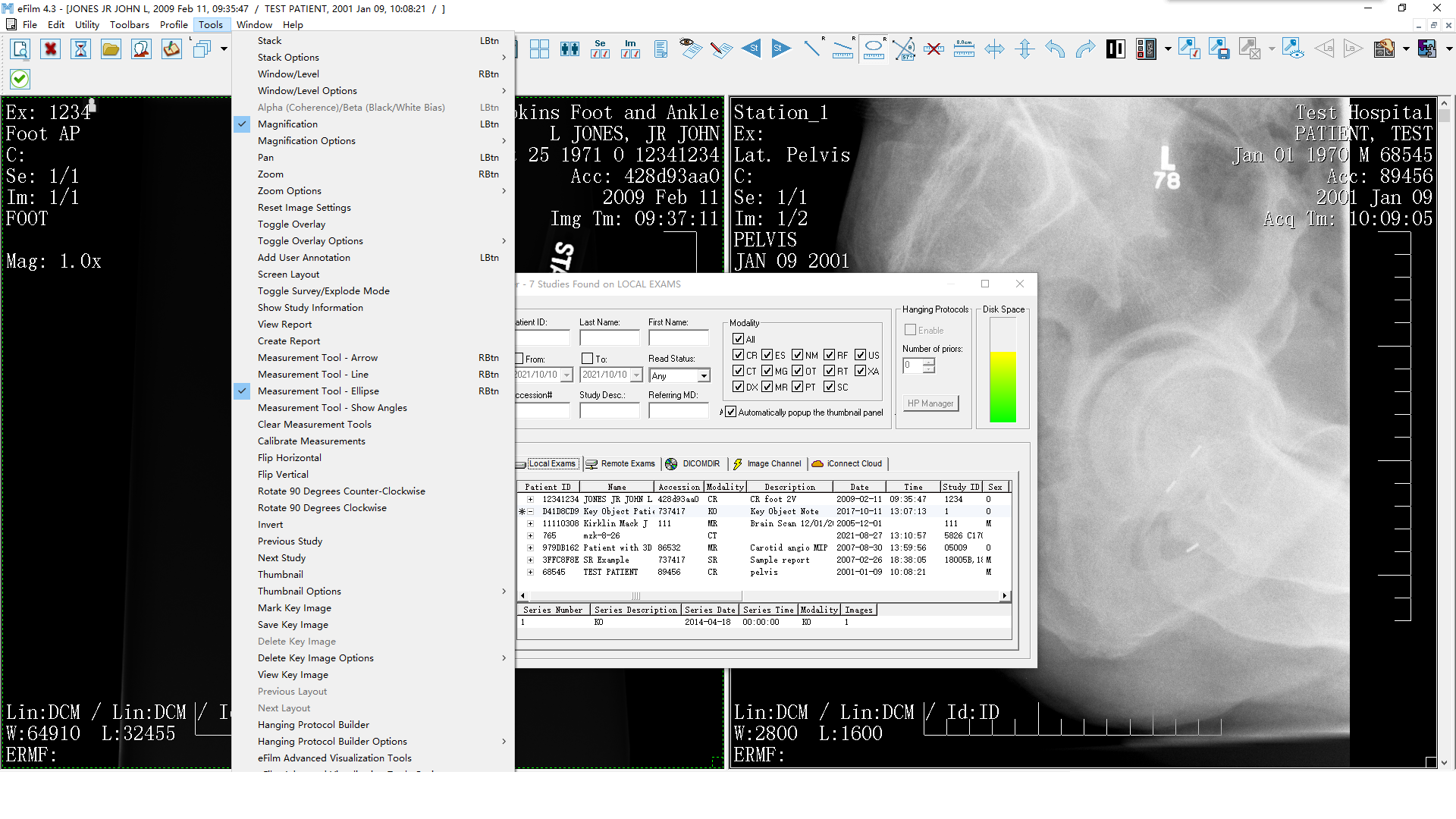Enable the Hanging Protocols checkbox
1456x819 pixels.
[x=909, y=330]
